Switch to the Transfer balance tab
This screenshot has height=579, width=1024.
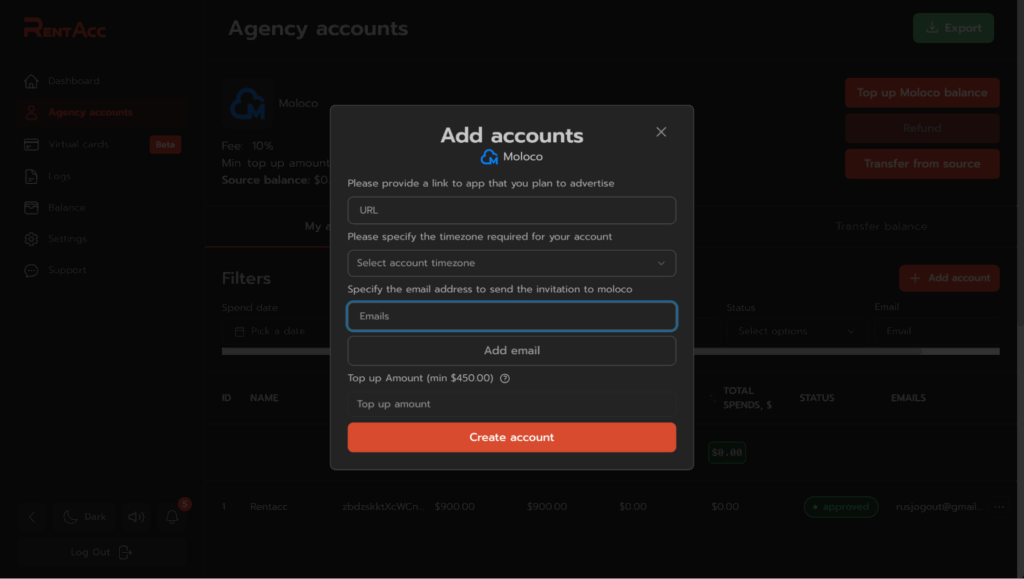tap(881, 227)
